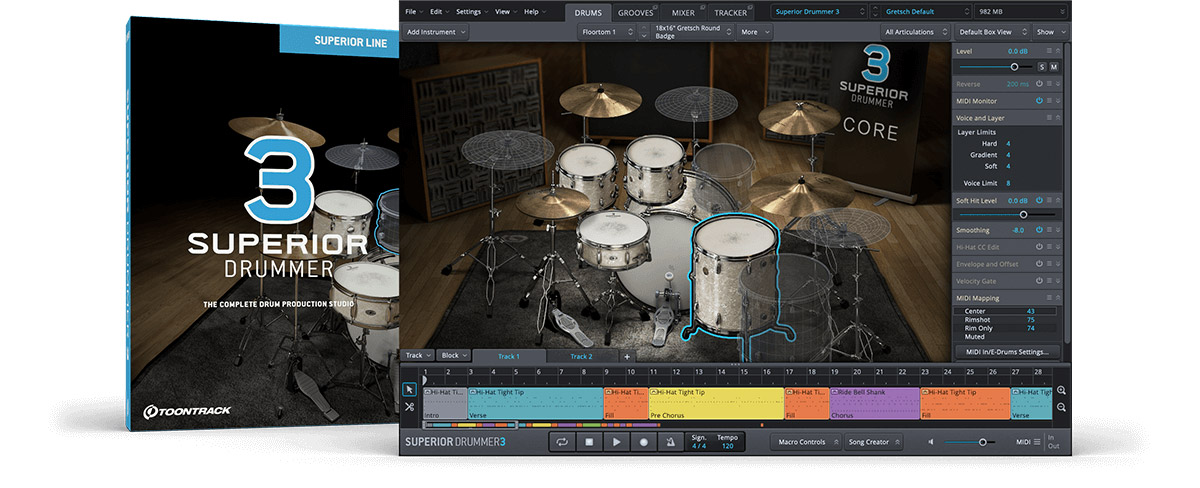Open MIDI In/E-Drums Settings
The image size is (1200, 488).
tap(1006, 352)
